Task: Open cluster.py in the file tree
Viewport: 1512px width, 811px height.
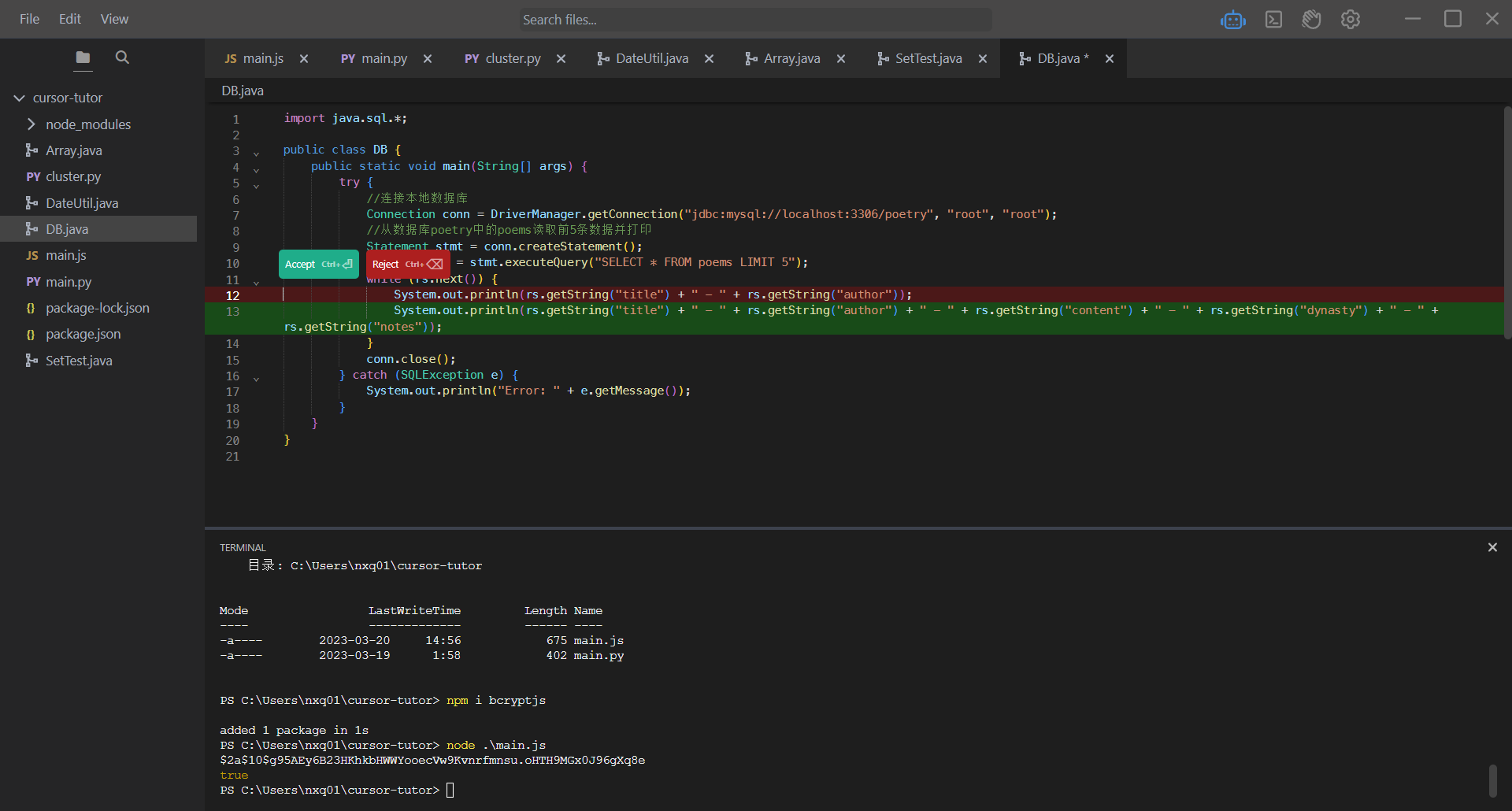Action: [x=98, y=176]
